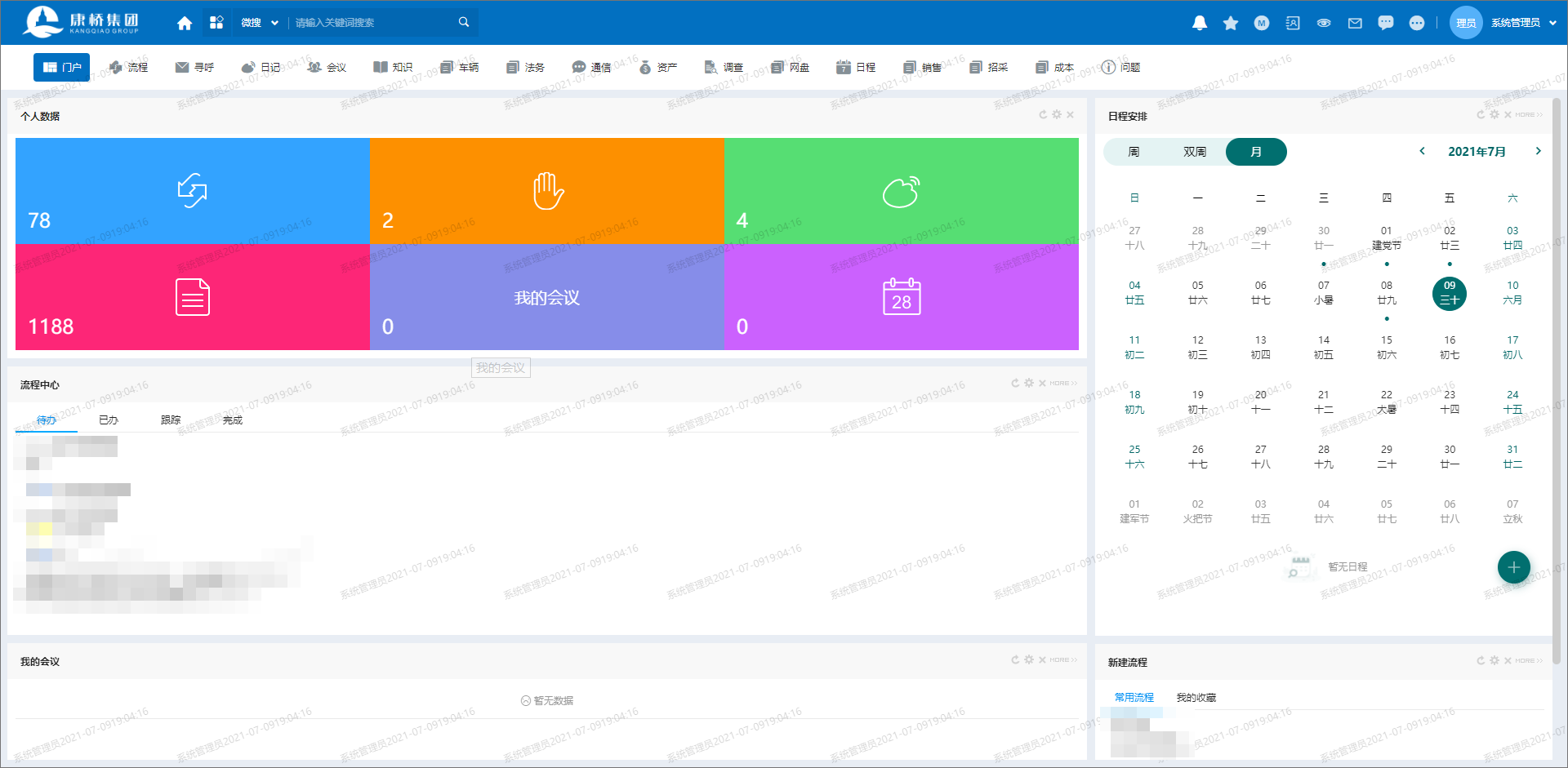1568x768 pixels.
Task: Click the circled M icon
Action: (x=1262, y=23)
